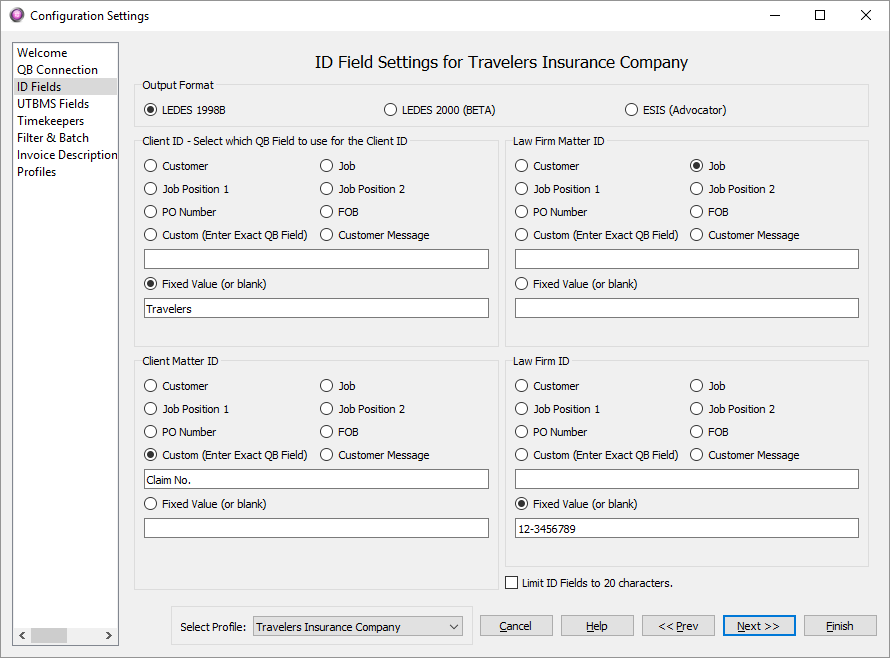The image size is (890, 658).
Task: Click the sidebar horizontal scrollbar thumb
Action: (x=49, y=635)
